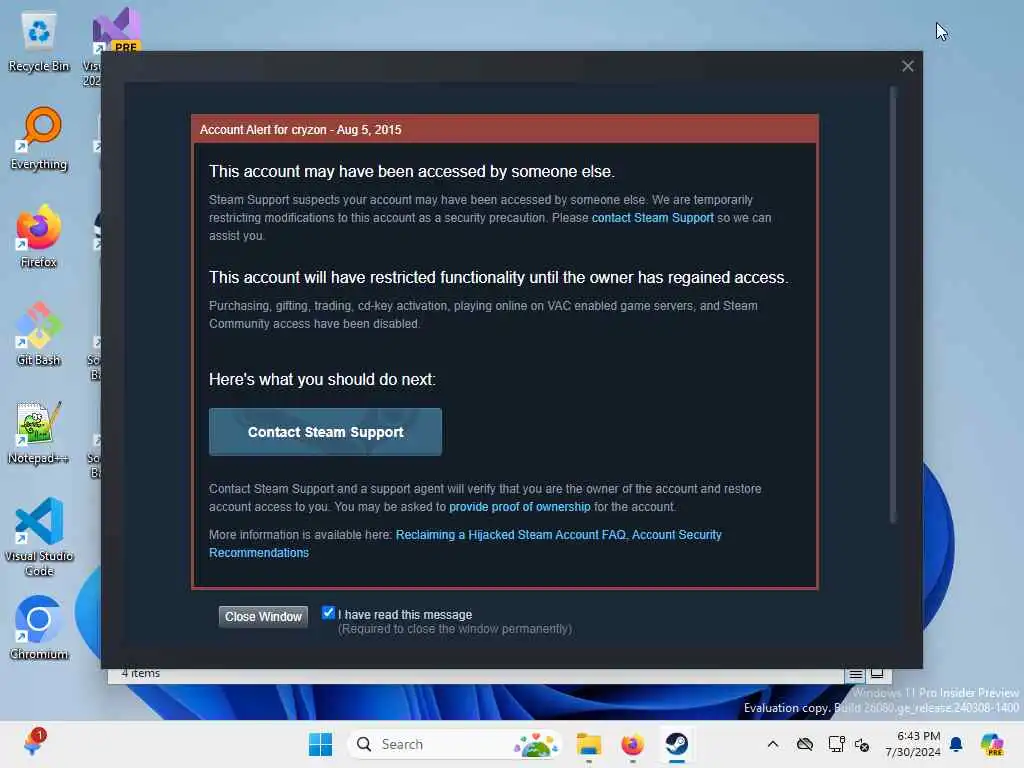The image size is (1024, 768).
Task: Show hidden system tray icons
Action: [x=773, y=744]
